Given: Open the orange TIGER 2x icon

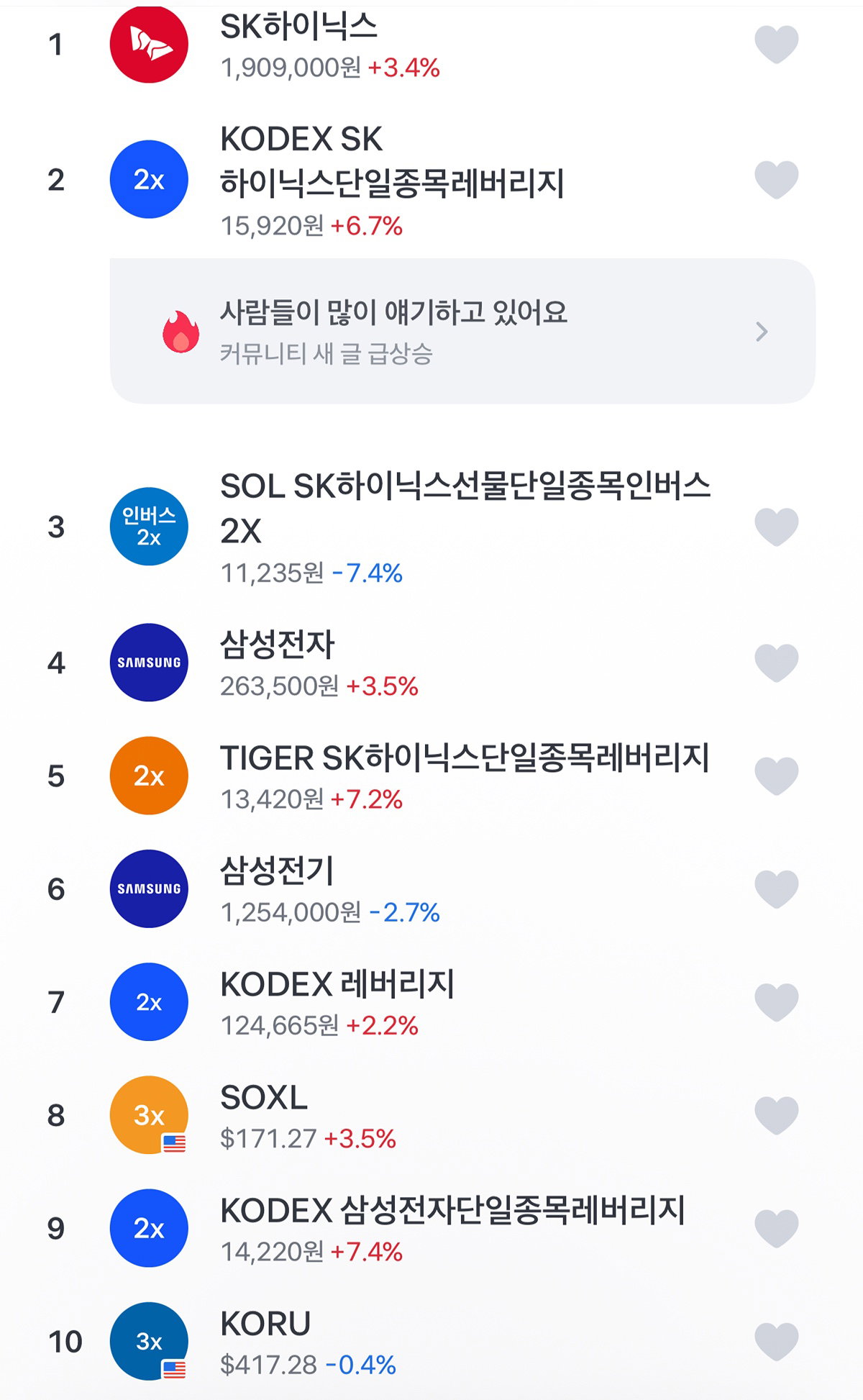Looking at the screenshot, I should point(149,776).
